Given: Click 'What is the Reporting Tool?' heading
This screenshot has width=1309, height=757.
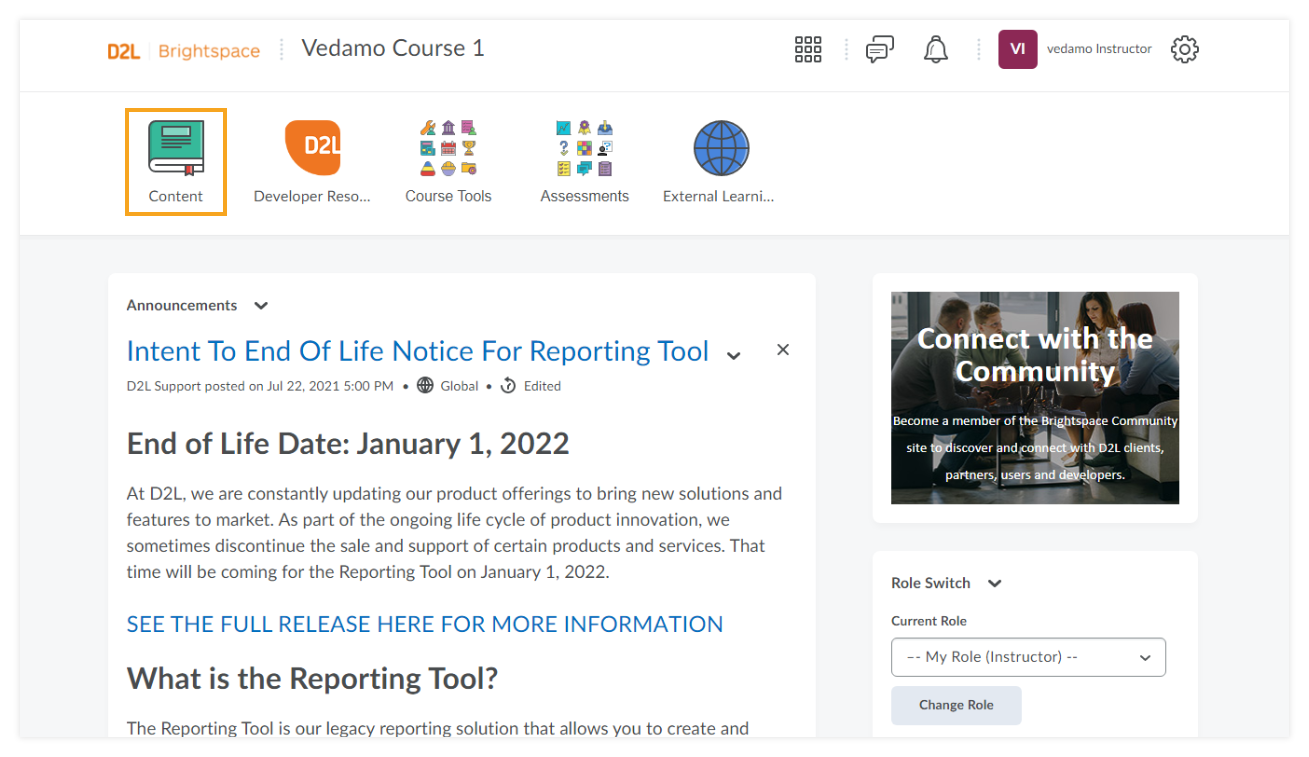Looking at the screenshot, I should point(312,679).
